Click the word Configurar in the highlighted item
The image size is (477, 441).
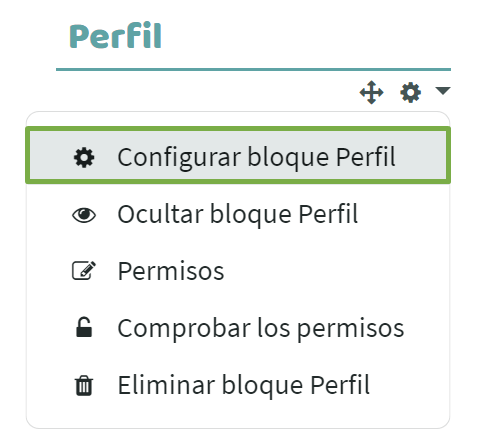coord(179,158)
